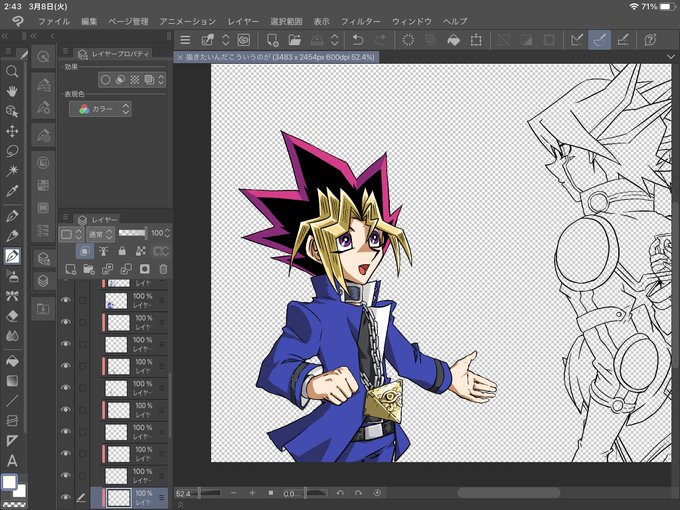Select the Figure straight line tool
The width and height of the screenshot is (680, 510).
coord(12,401)
